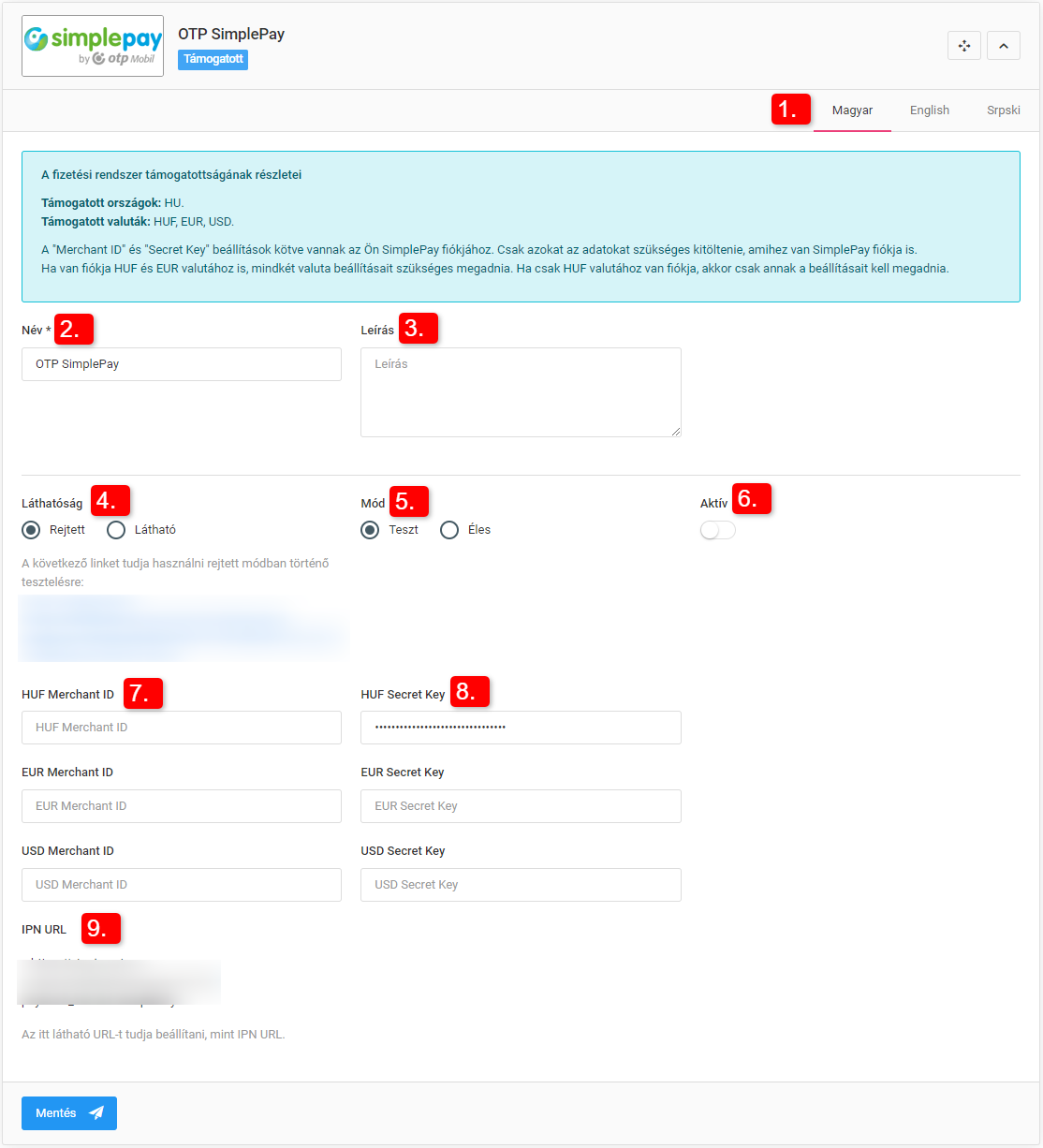Focus the USD Secret Key field
The height and width of the screenshot is (1148, 1043).
[x=521, y=885]
